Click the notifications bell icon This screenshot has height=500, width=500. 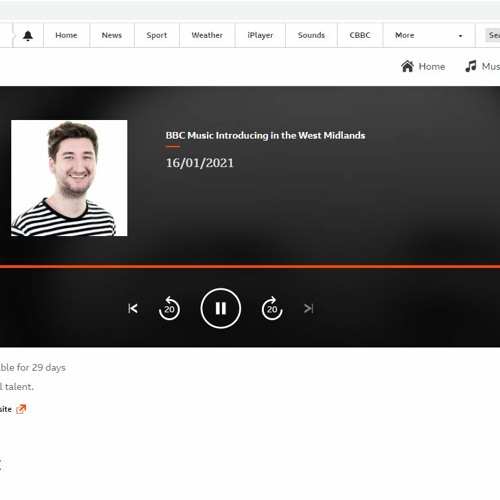pos(28,35)
